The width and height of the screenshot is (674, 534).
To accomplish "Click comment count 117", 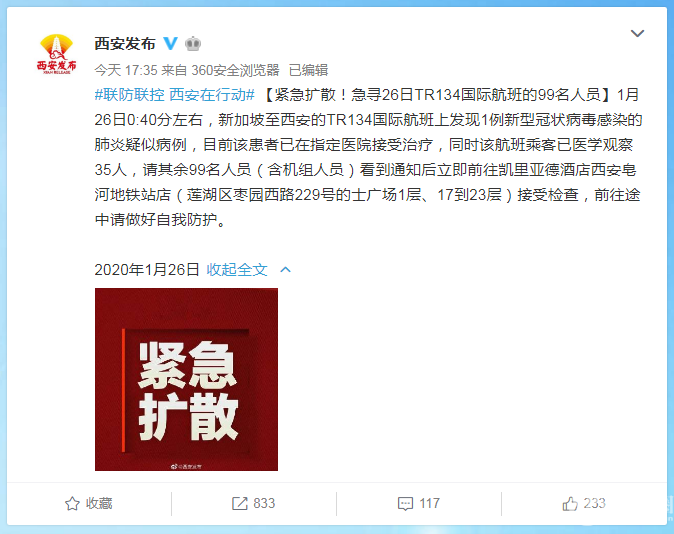I will coord(429,503).
